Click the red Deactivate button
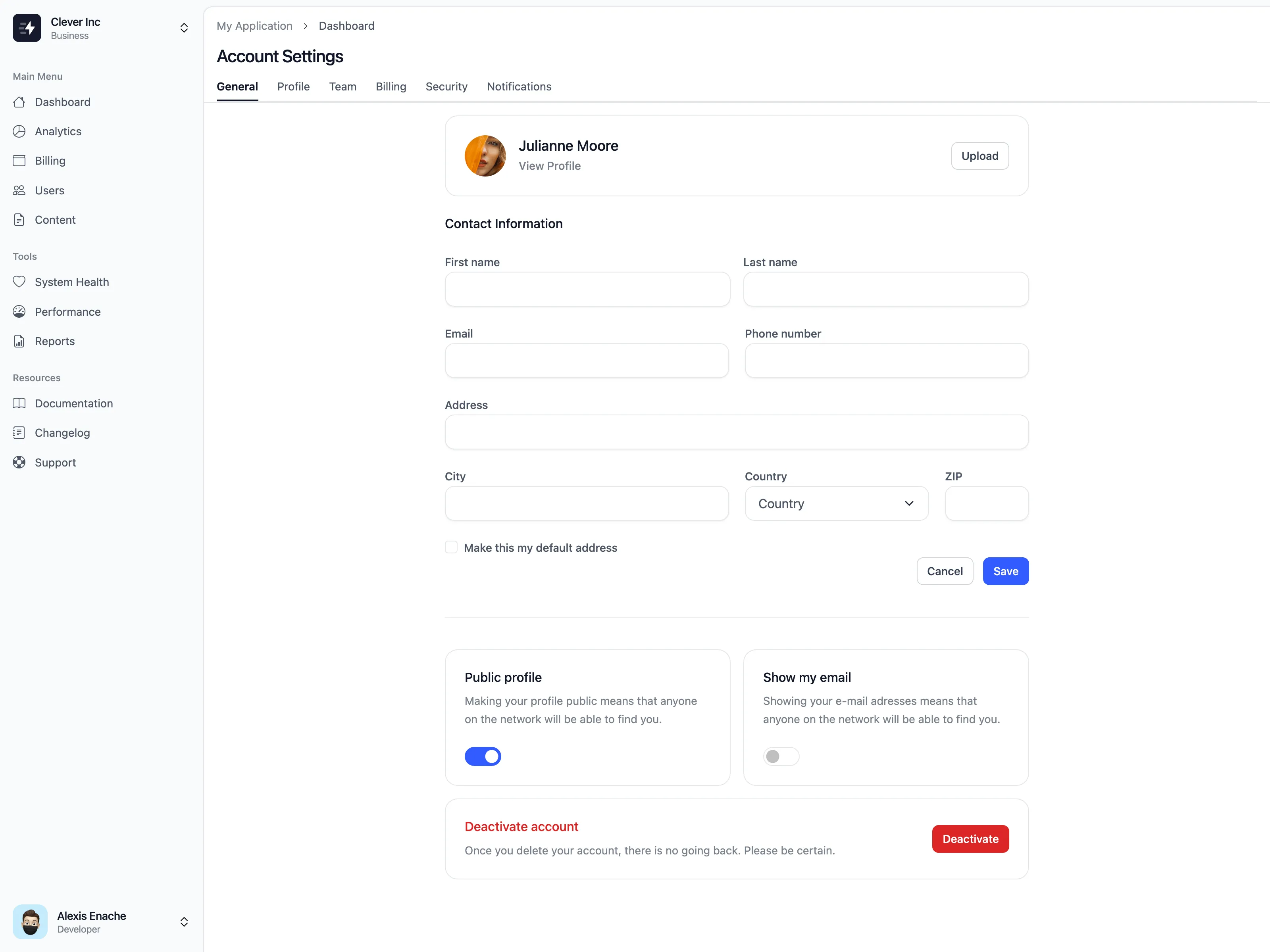 (970, 839)
